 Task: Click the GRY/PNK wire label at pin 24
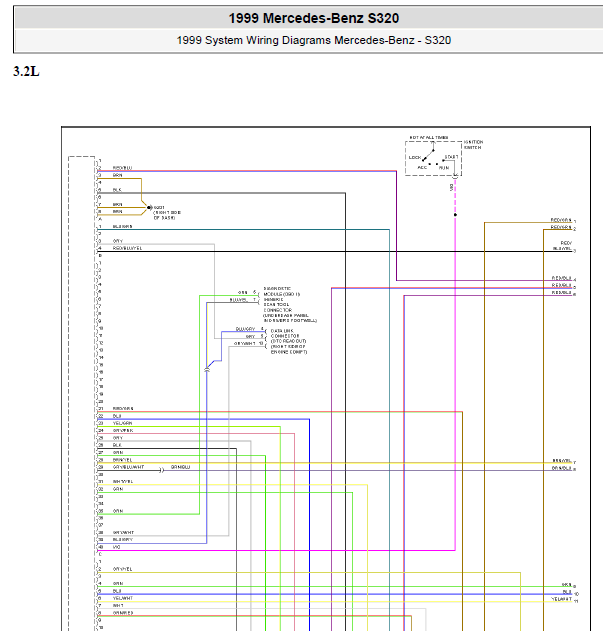[x=123, y=431]
